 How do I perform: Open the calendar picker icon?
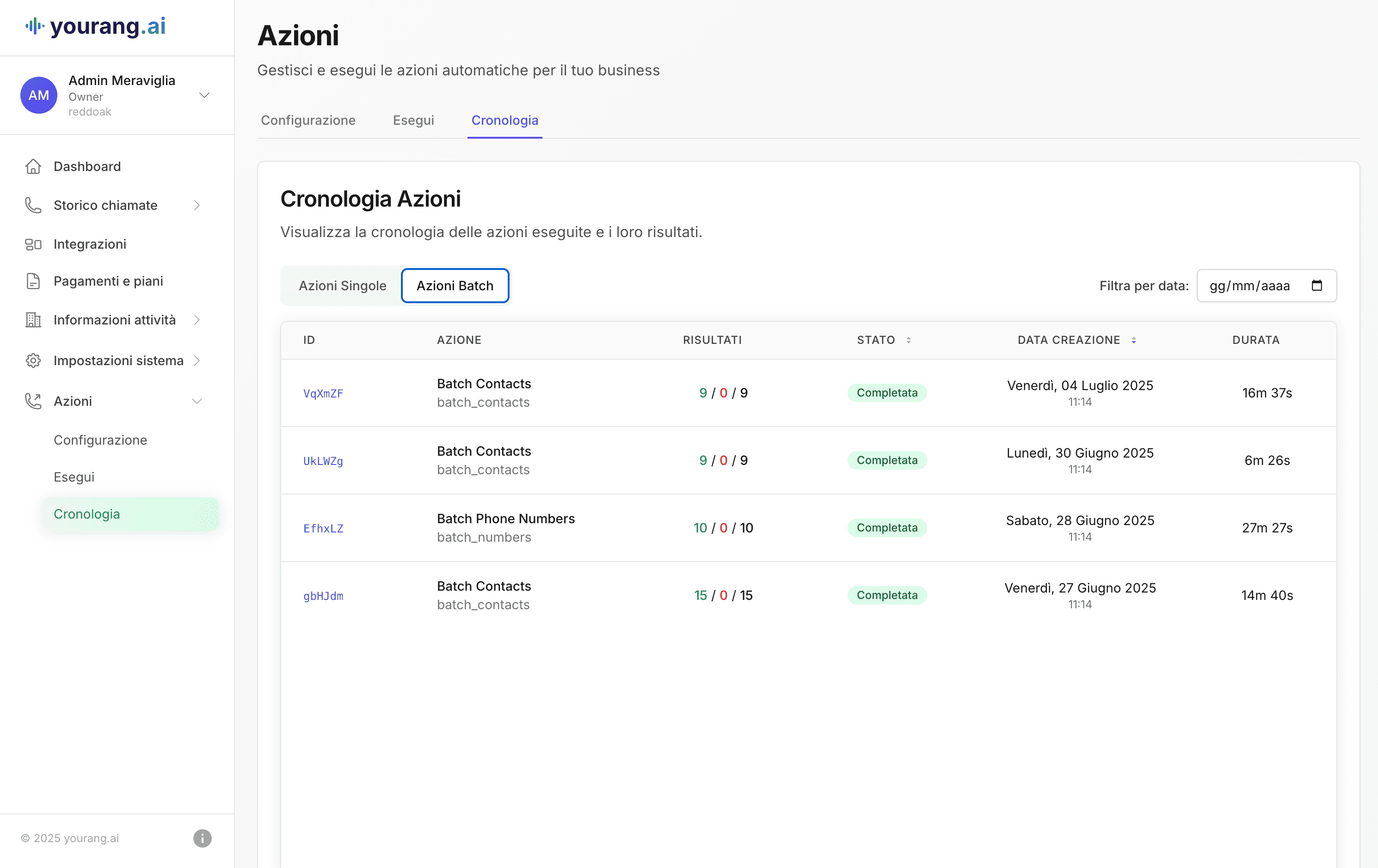tap(1316, 285)
